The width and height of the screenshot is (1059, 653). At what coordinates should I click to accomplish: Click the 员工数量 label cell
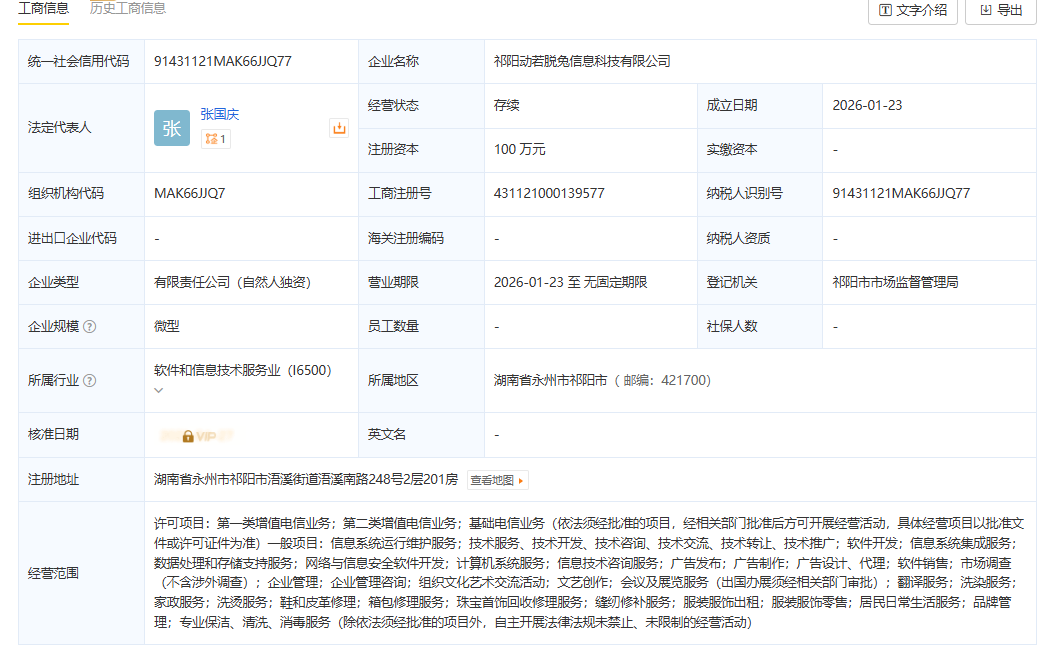pos(421,326)
